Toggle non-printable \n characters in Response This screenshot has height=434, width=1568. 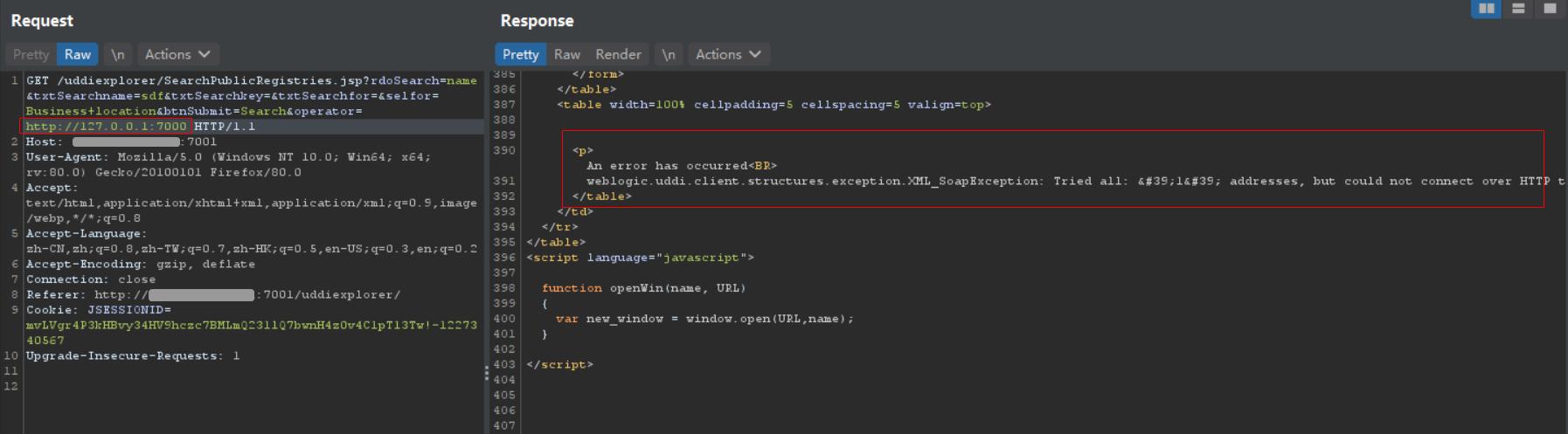668,54
